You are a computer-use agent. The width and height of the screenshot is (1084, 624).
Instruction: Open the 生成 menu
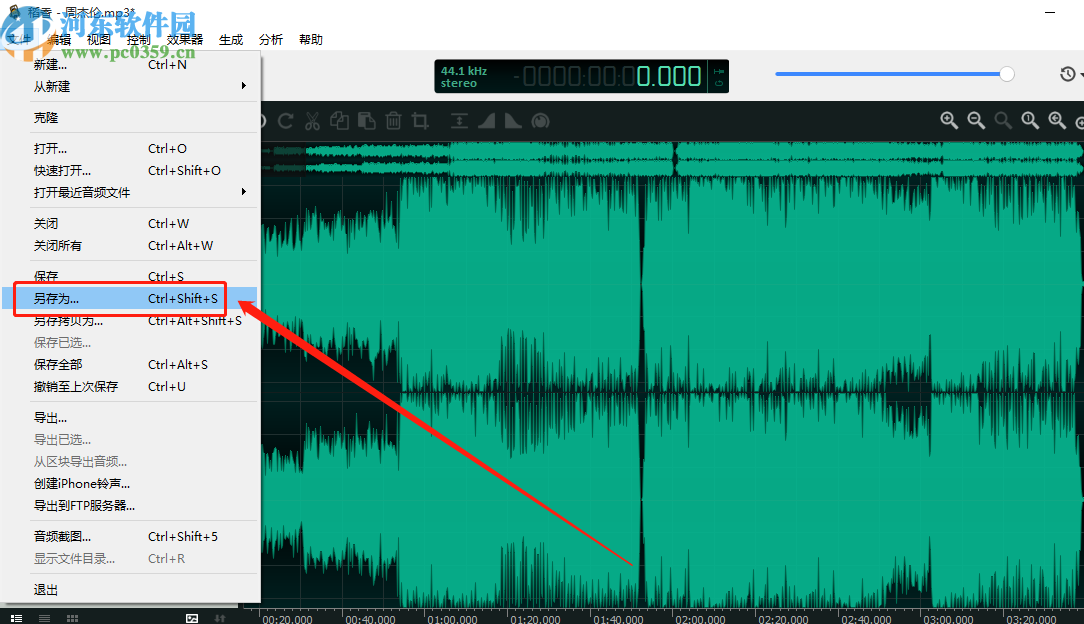click(x=231, y=39)
